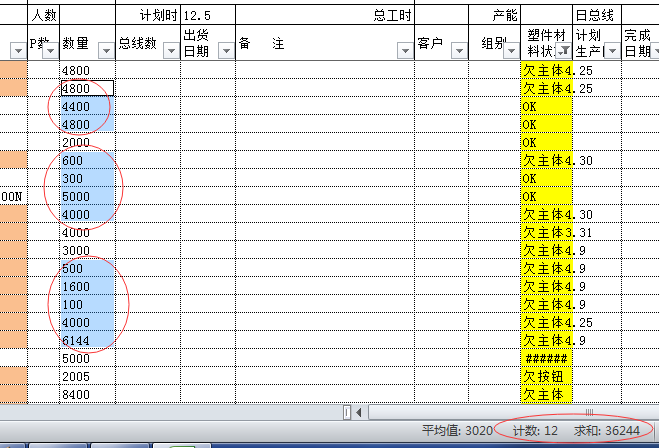Open the 数量 column filter dropdown

click(106, 51)
